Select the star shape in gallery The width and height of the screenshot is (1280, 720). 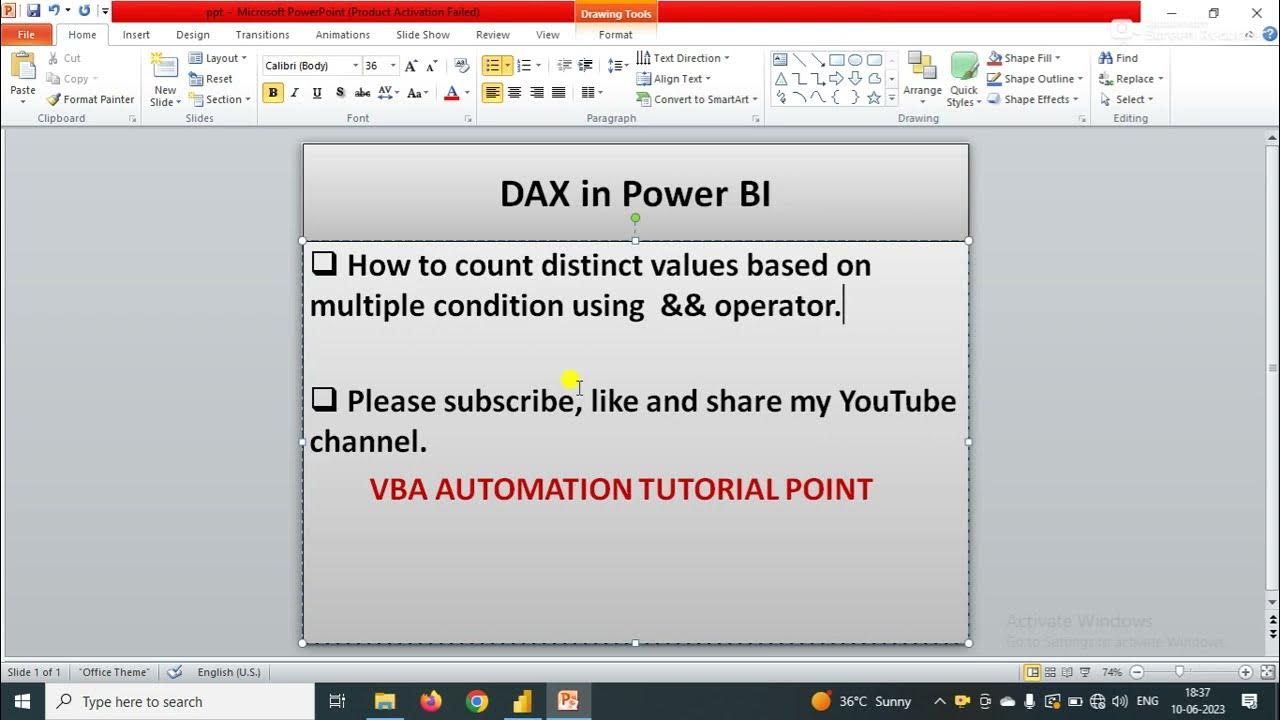point(874,97)
